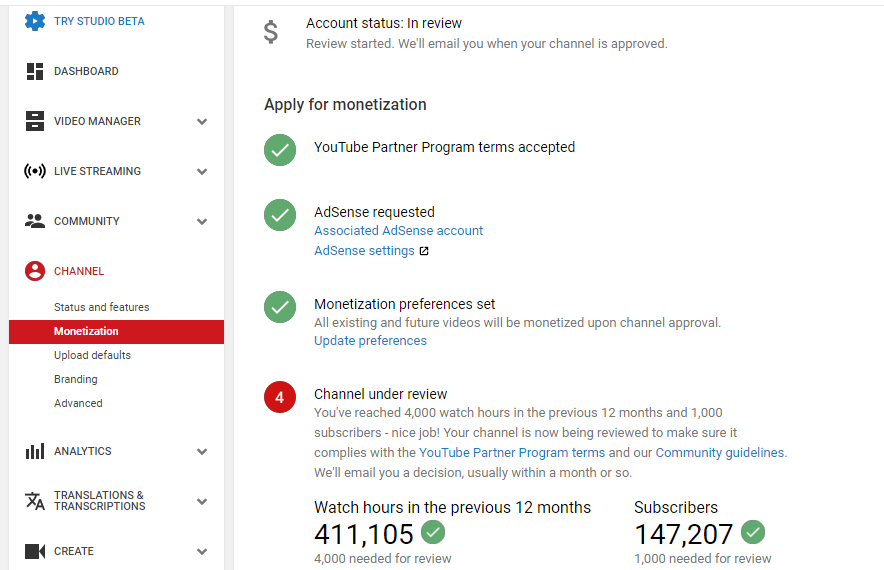Viewport: 884px width, 570px height.
Task: Expand the Live Streaming chevron
Action: click(202, 171)
